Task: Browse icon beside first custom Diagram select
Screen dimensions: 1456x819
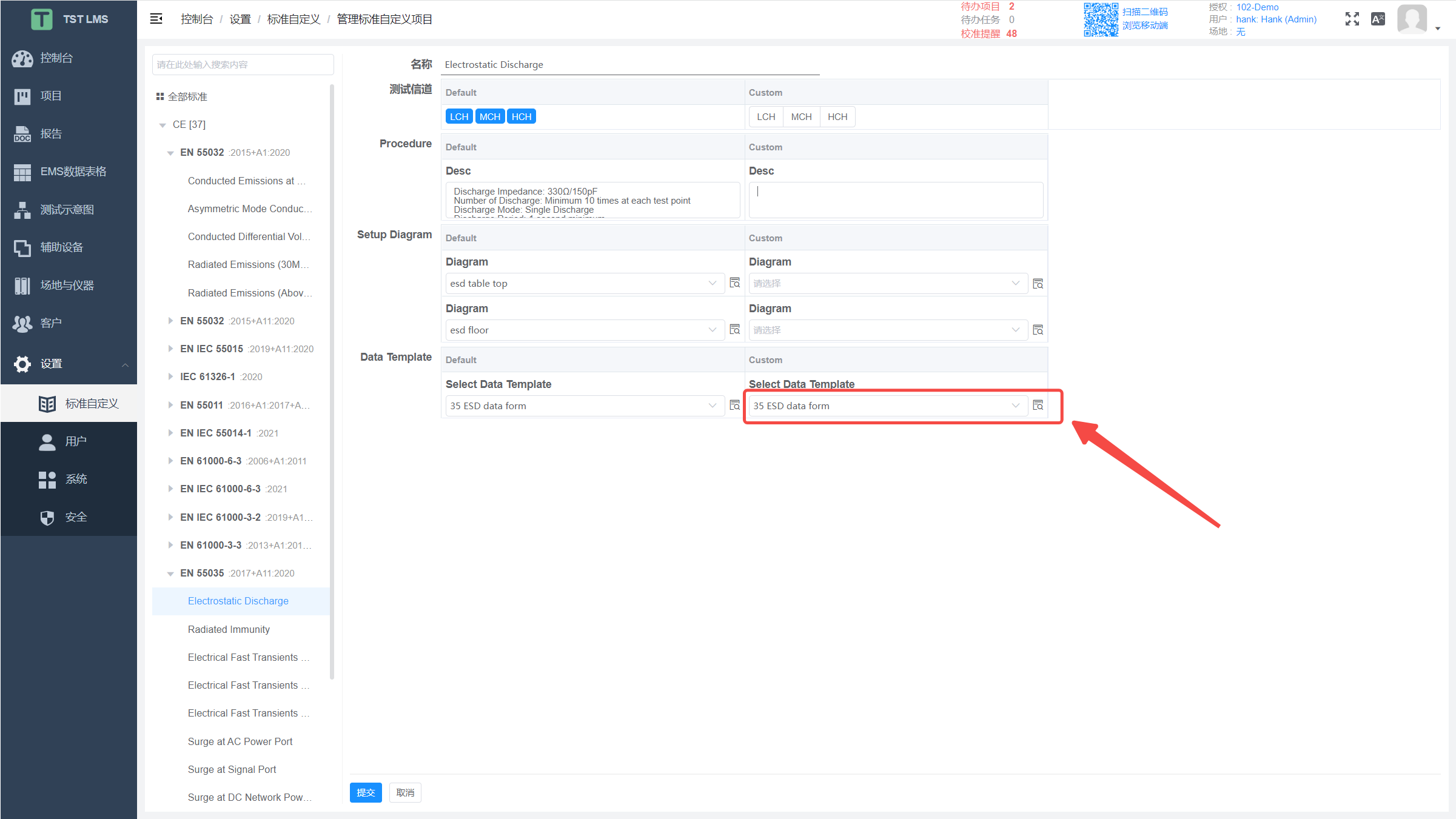Action: click(x=1038, y=283)
